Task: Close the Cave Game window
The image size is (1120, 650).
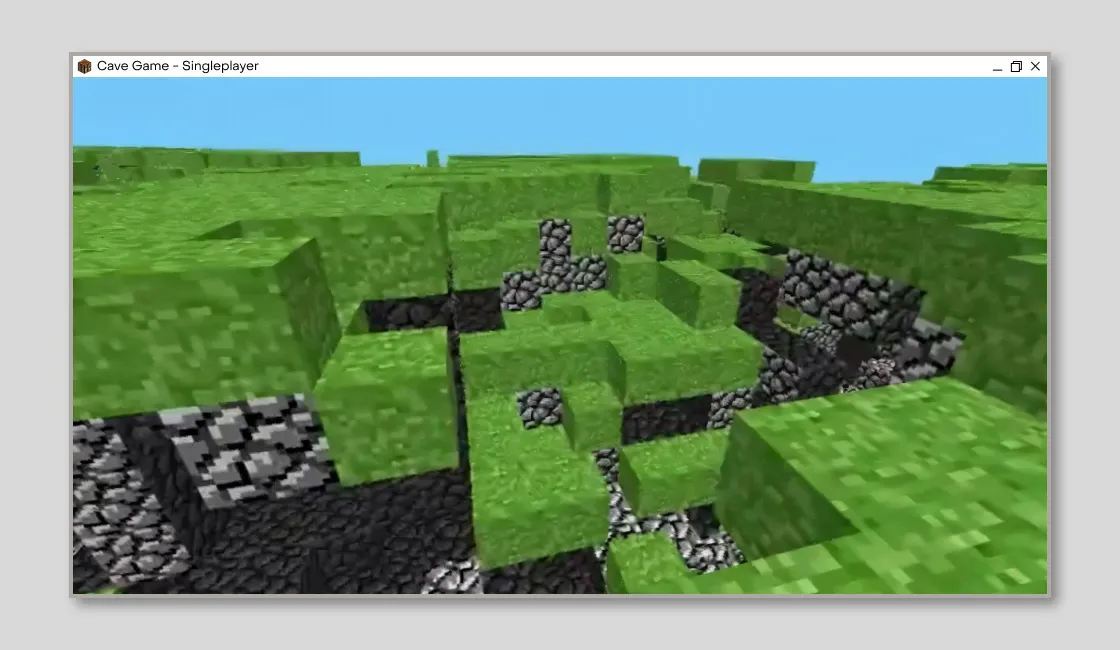Action: click(1035, 66)
